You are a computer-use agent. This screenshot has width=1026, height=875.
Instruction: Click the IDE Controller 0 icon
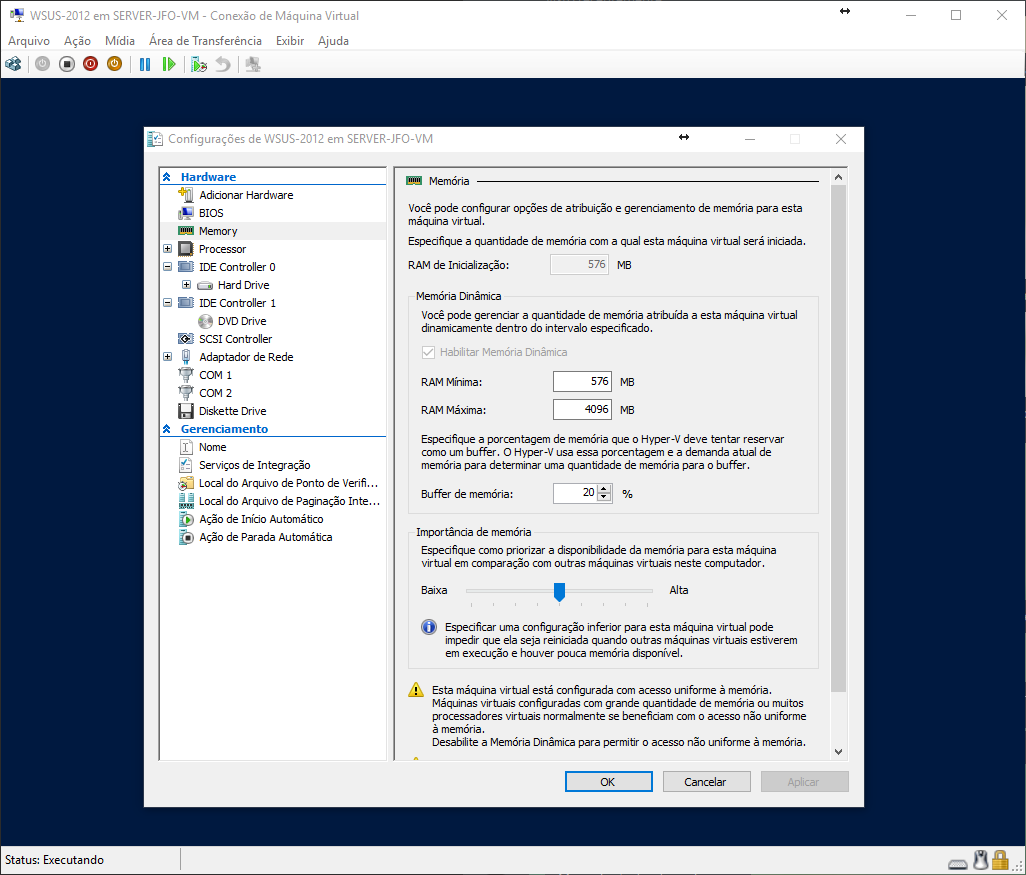[186, 267]
